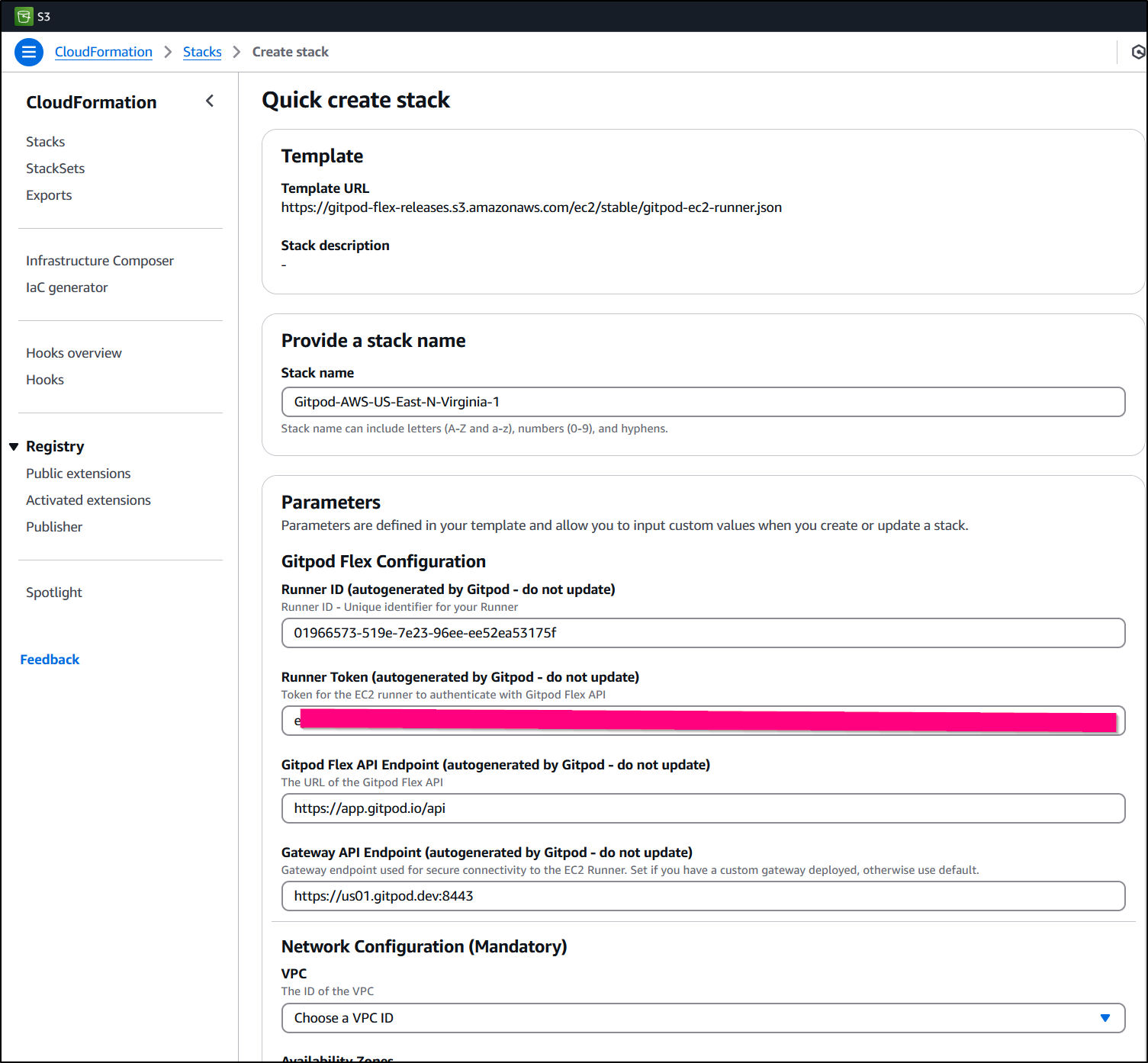The image size is (1148, 1063).
Task: Open Spotlight in the sidebar
Action: coord(54,593)
